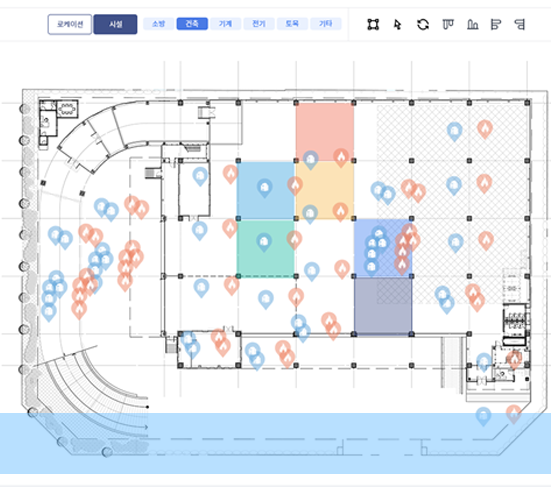Toggle the 기계 category filter

pos(225,24)
